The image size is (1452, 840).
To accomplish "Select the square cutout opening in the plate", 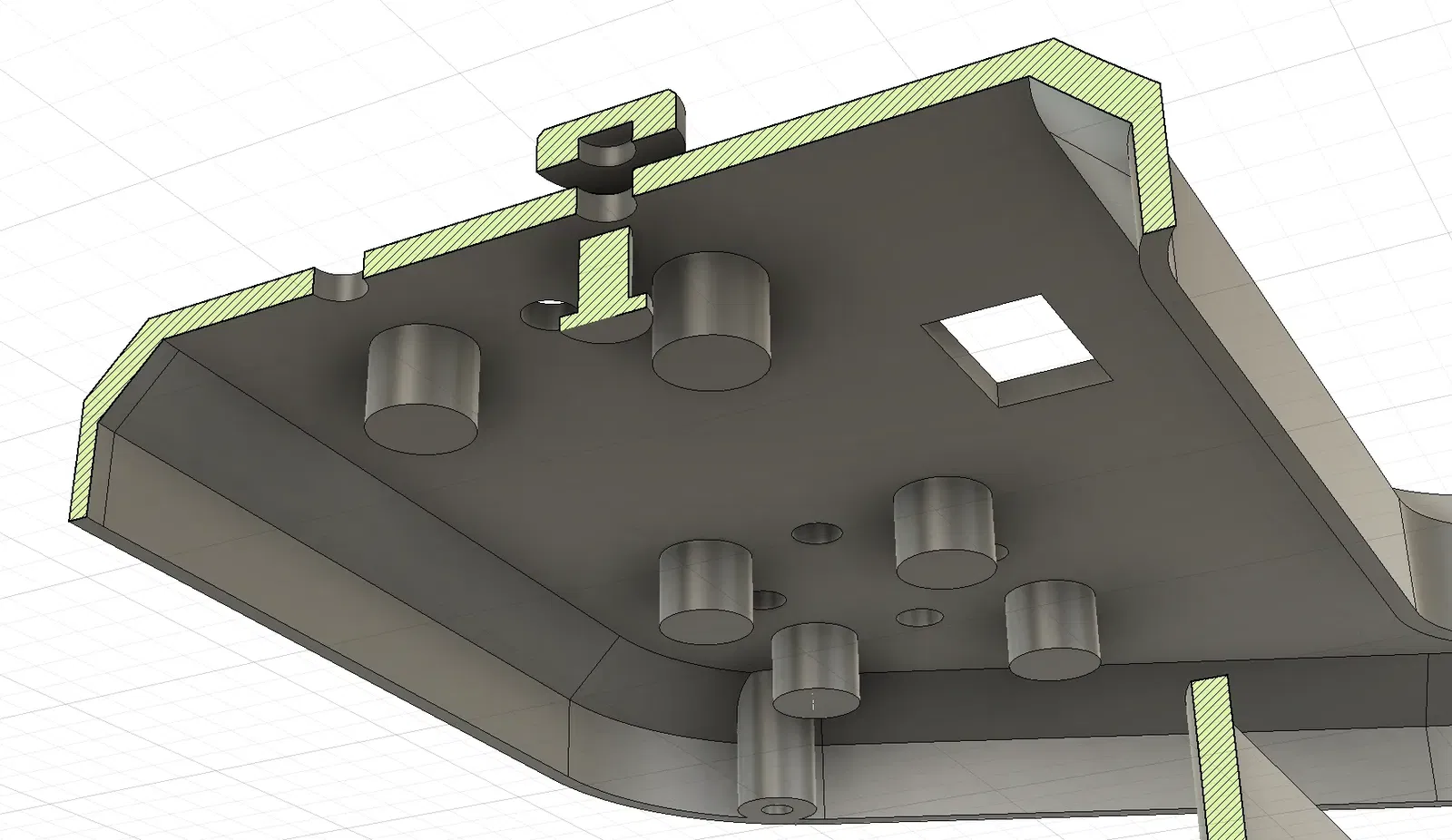I will click(1017, 349).
